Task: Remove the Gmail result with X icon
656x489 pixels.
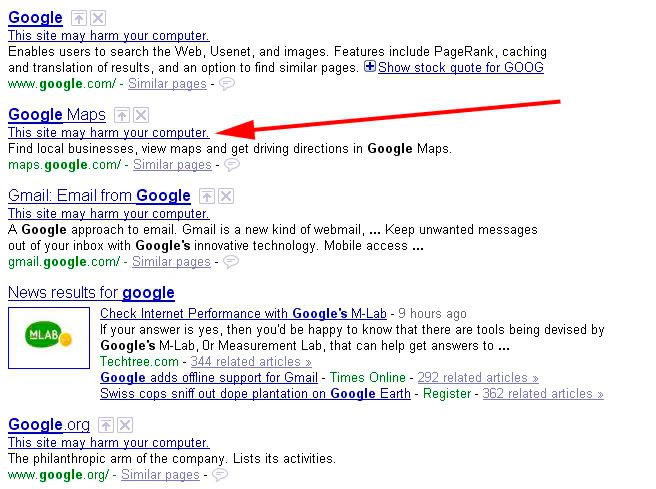Action: tap(226, 197)
